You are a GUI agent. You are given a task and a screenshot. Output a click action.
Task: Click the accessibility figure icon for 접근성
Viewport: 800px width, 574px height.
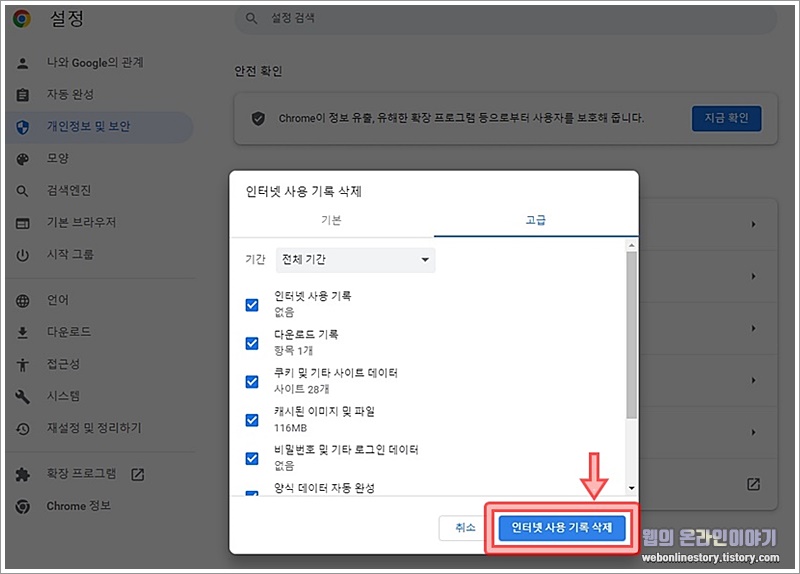point(22,365)
